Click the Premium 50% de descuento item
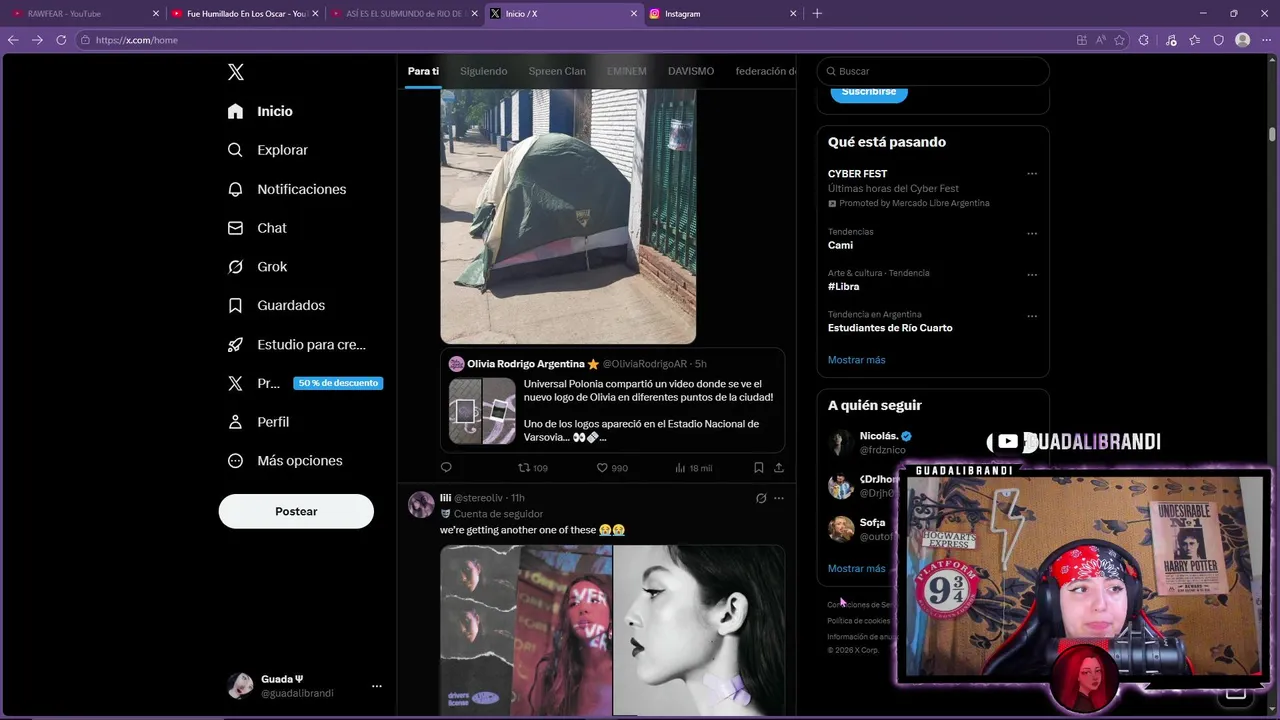 pyautogui.click(x=304, y=383)
